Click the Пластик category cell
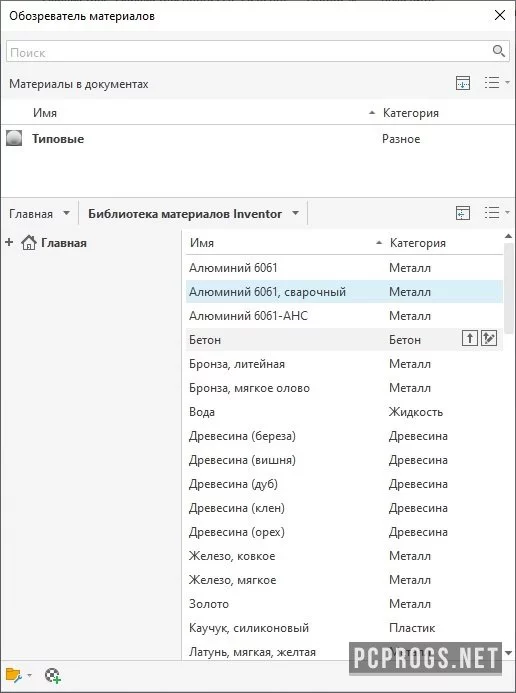The image size is (516, 693). pos(412,628)
